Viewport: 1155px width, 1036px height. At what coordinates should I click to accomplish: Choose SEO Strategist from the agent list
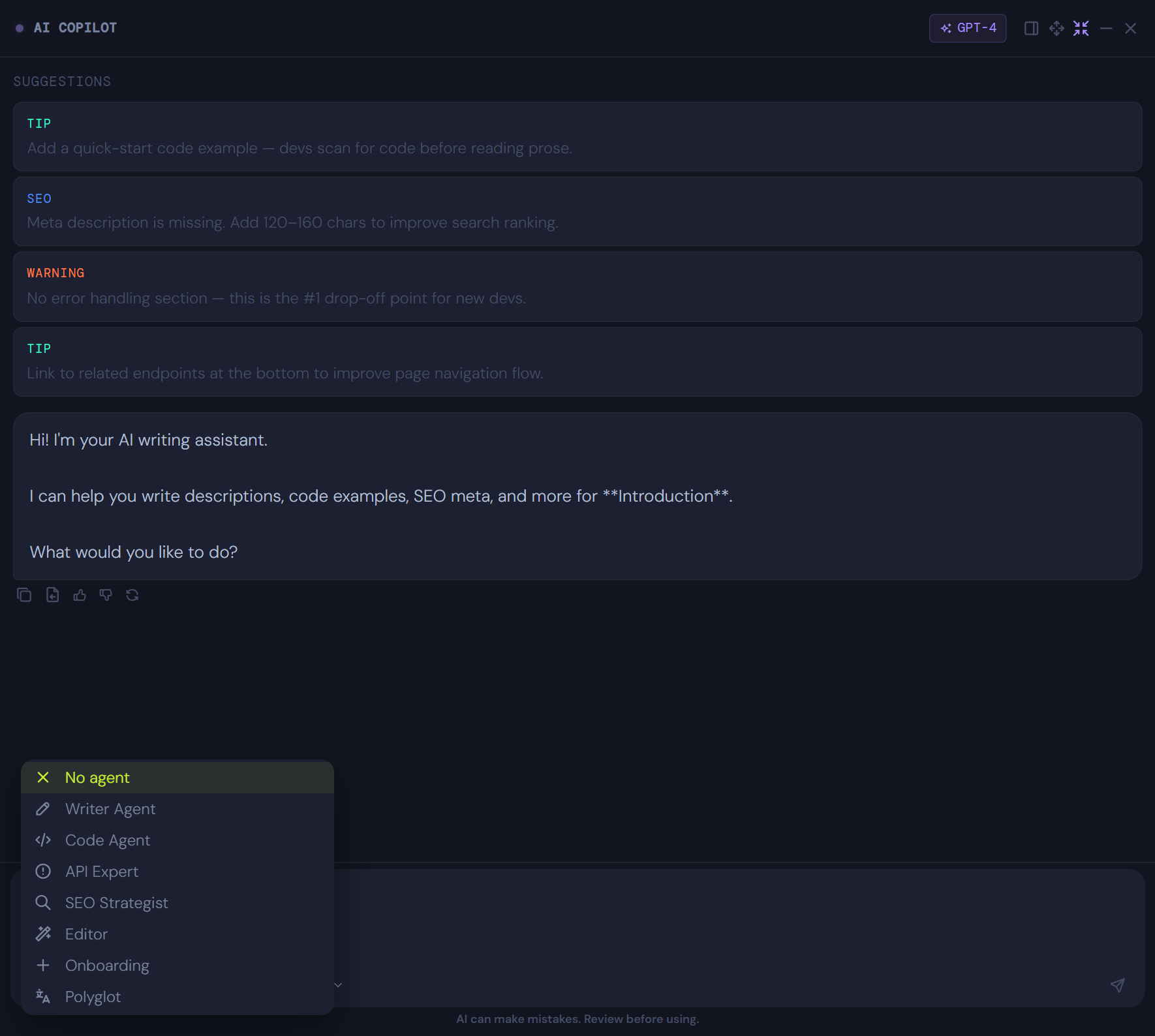[117, 902]
